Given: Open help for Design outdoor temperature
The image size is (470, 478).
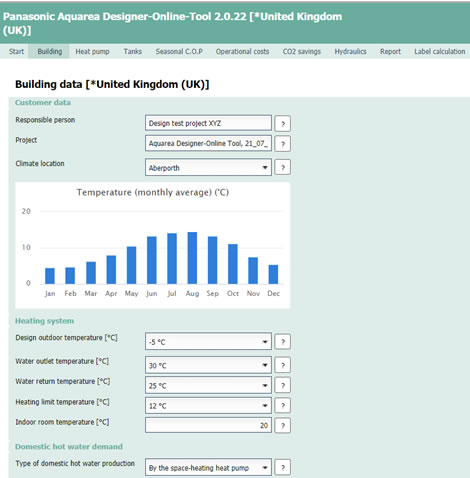Looking at the screenshot, I should 283,342.
